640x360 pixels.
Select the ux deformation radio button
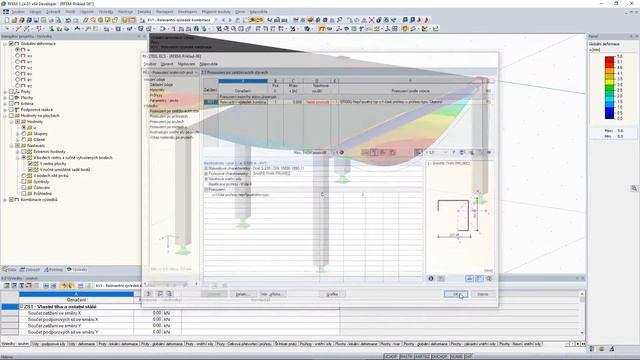(18, 56)
